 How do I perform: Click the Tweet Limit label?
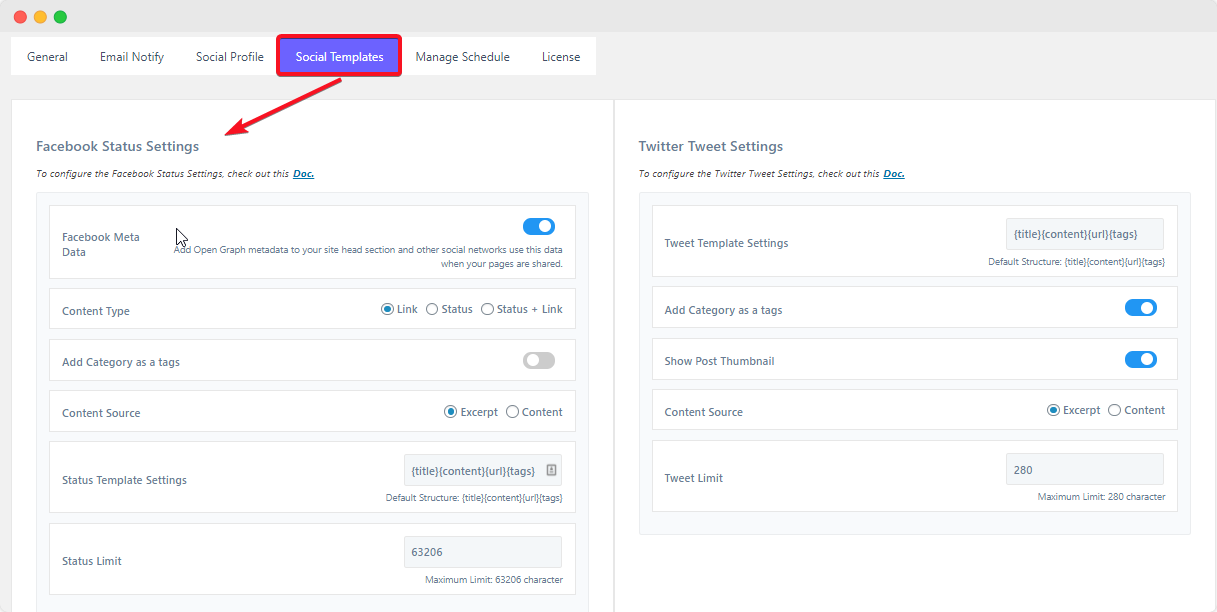[x=694, y=478]
